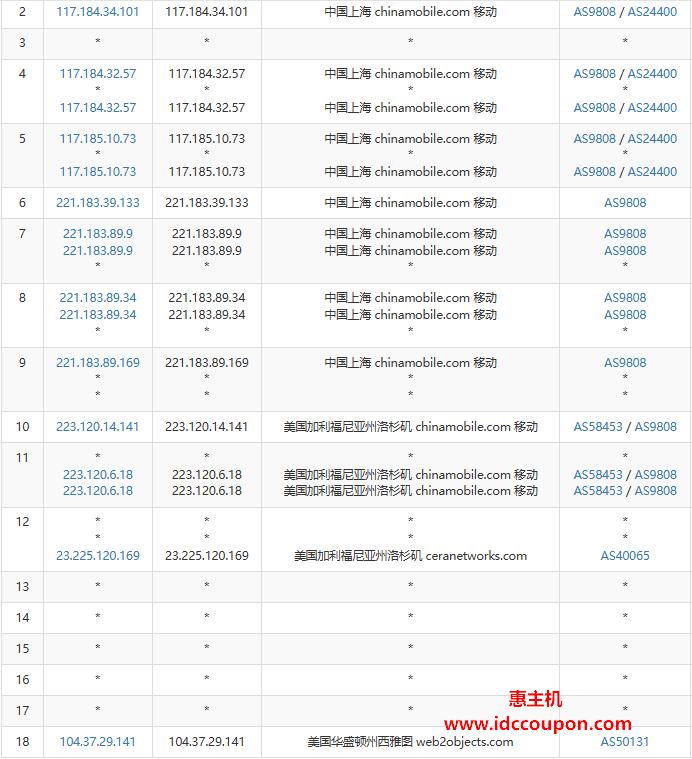The width and height of the screenshot is (692, 759).
Task: Click hop number 11 cell
Action: click(x=22, y=475)
